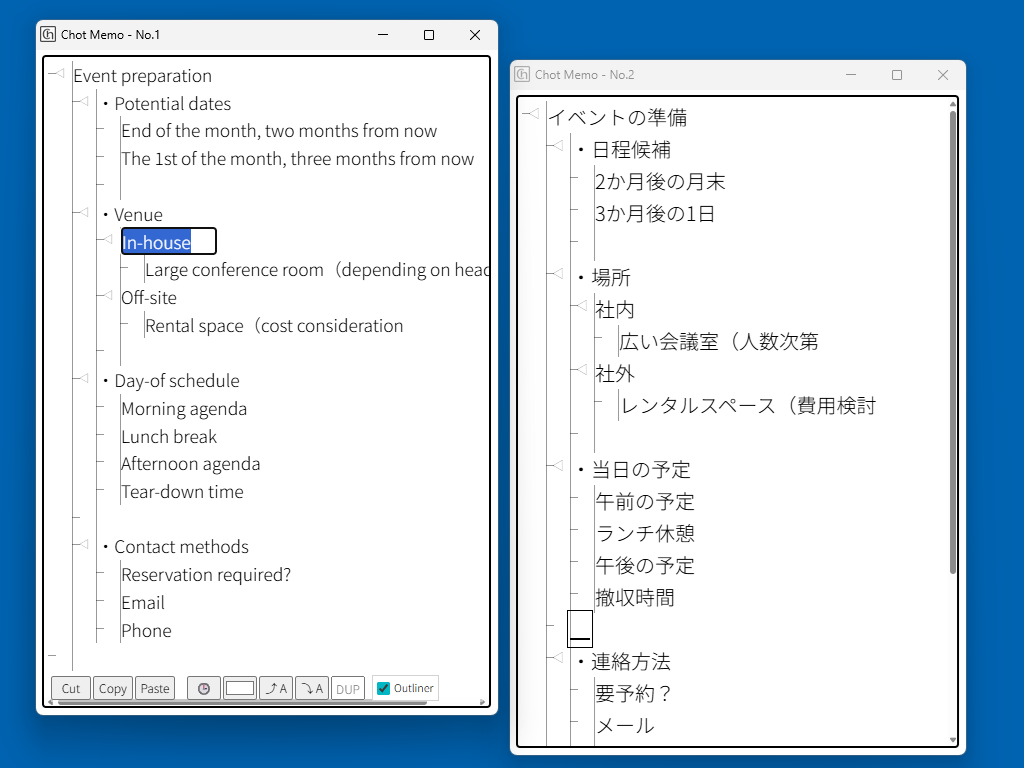Click the Chot Memo No.2 app icon
The height and width of the screenshot is (768, 1024).
tap(522, 75)
